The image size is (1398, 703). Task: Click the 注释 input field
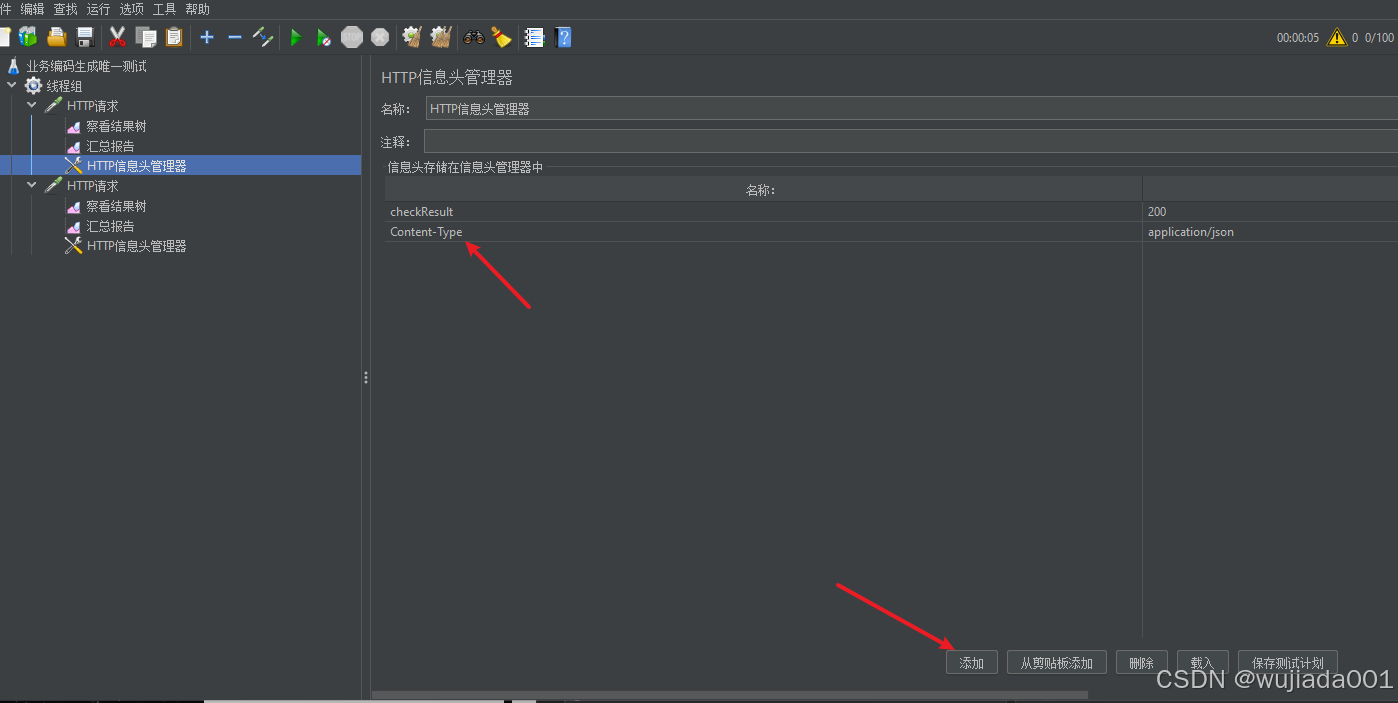[x=911, y=141]
